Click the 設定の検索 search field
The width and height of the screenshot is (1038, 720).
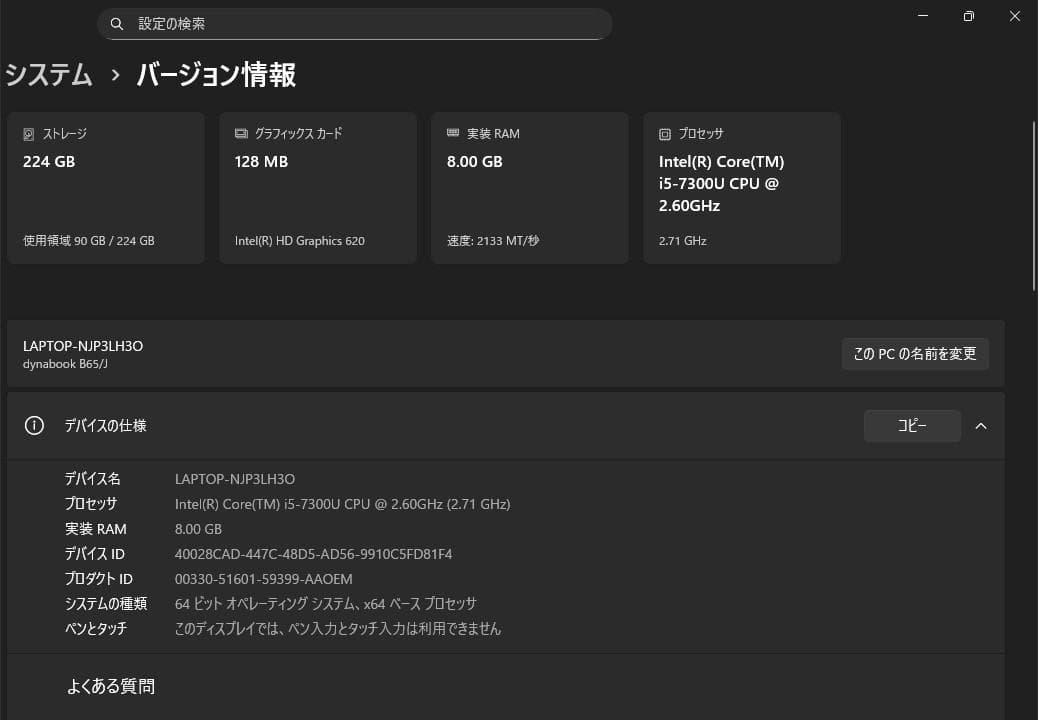point(354,23)
